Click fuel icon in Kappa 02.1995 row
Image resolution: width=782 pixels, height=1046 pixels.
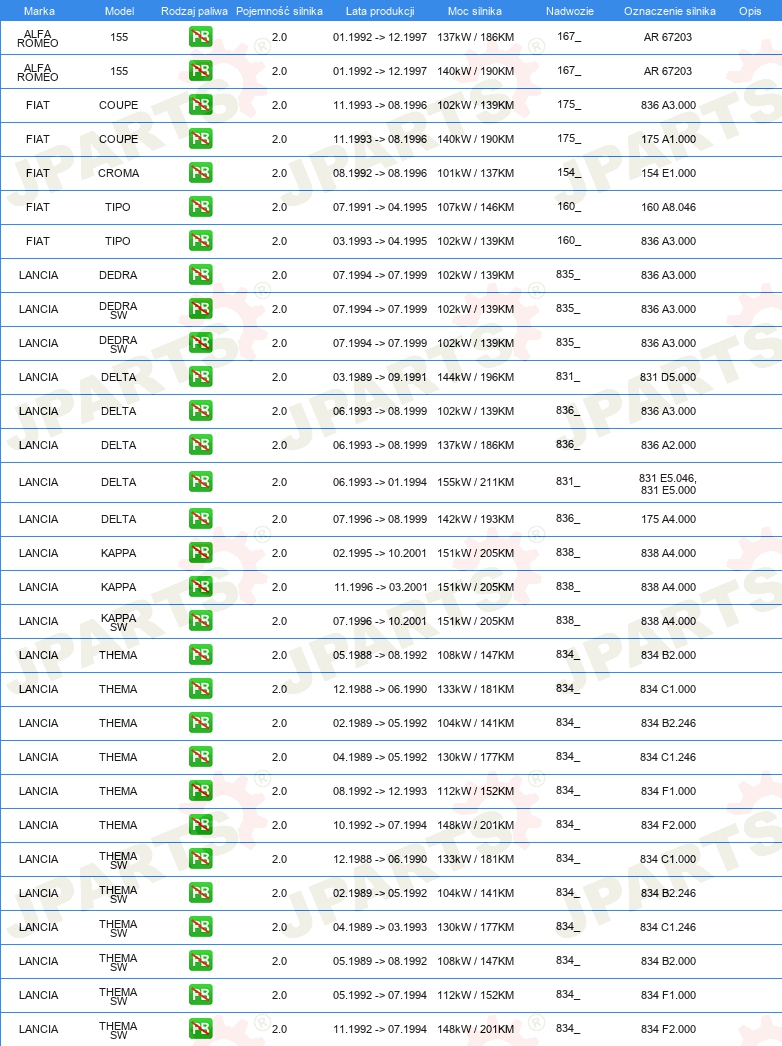click(200, 553)
